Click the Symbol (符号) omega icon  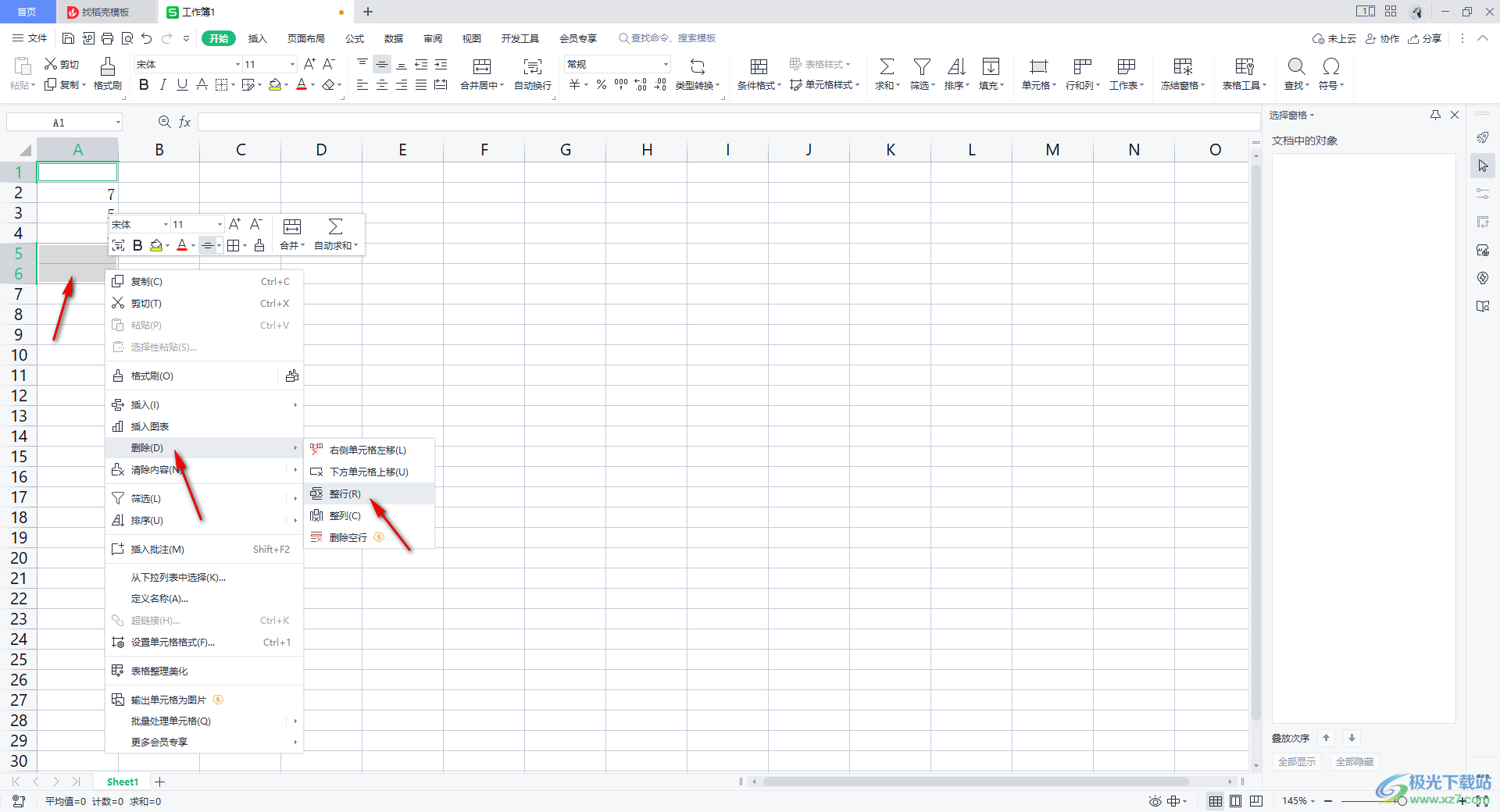pos(1331,66)
